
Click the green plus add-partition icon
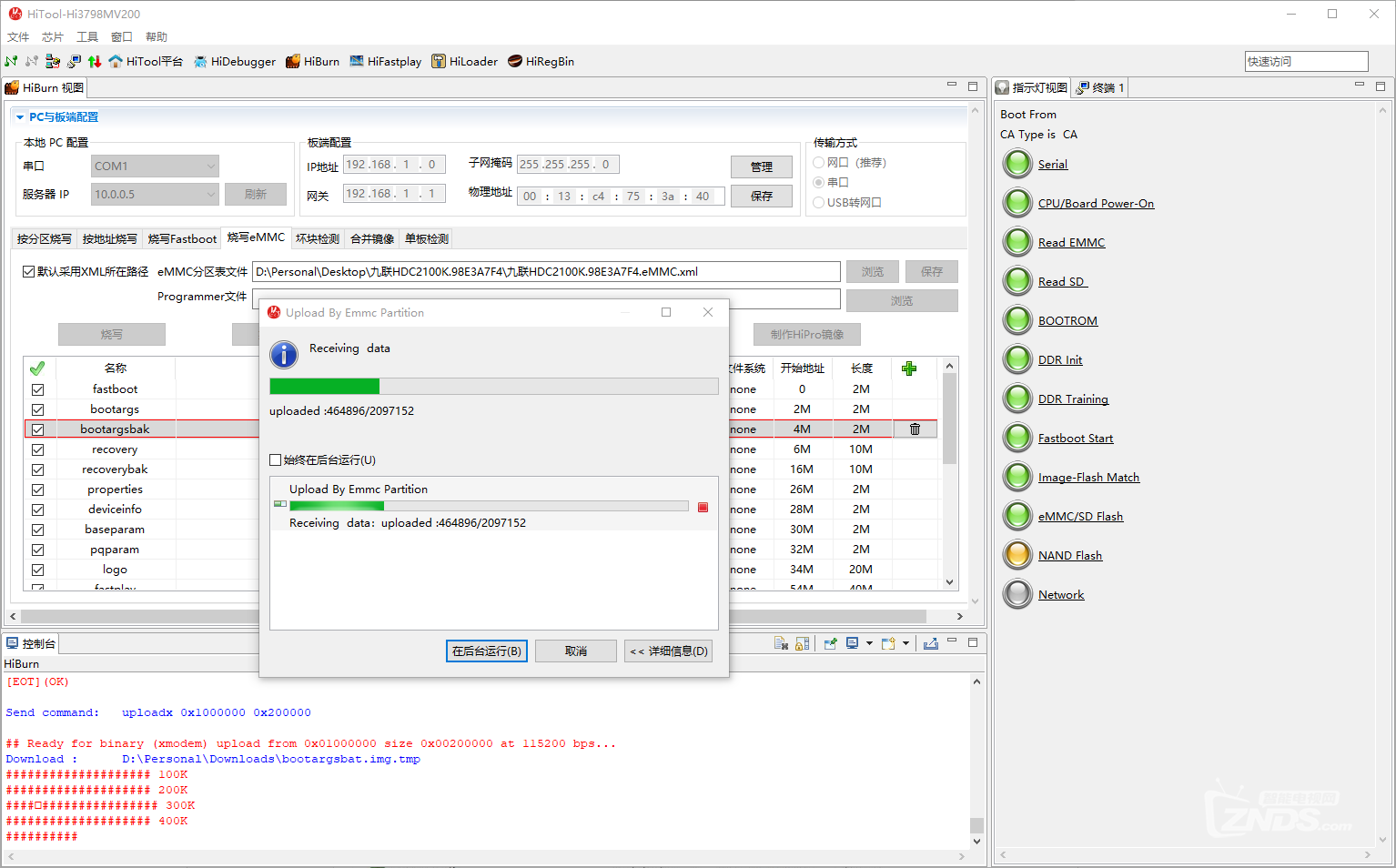point(908,368)
